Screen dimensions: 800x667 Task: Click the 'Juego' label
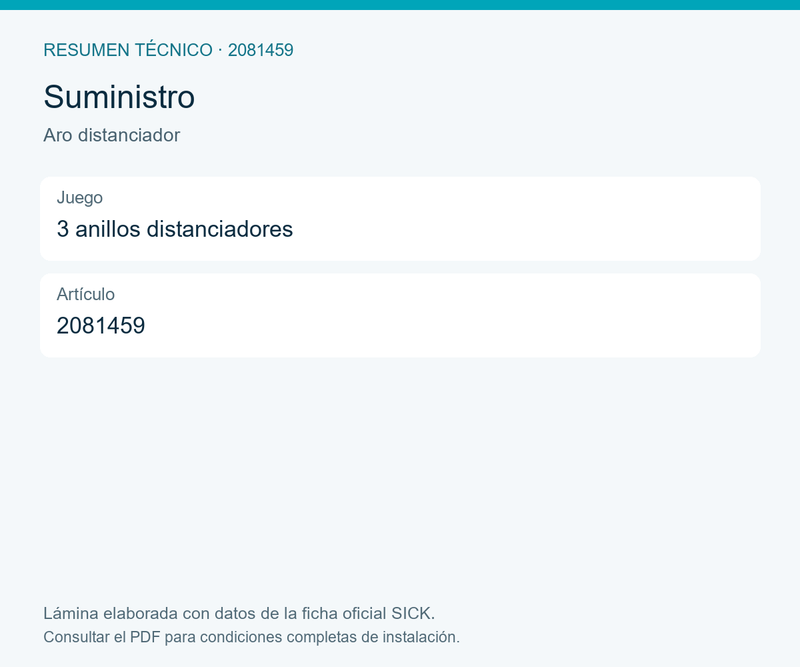point(80,197)
